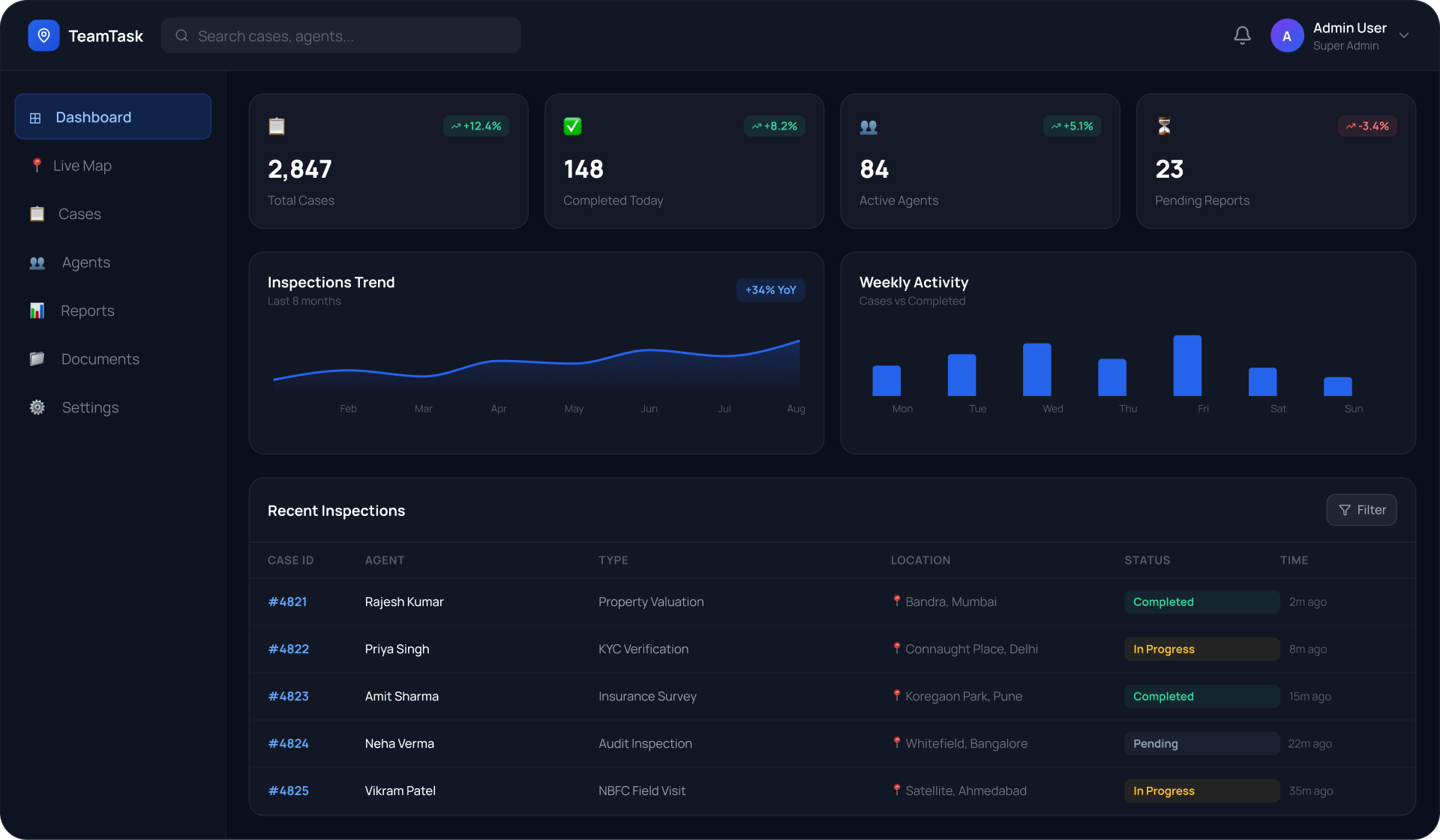The height and width of the screenshot is (840, 1440).
Task: Click the Completed Today checkmark icon
Action: (x=572, y=126)
